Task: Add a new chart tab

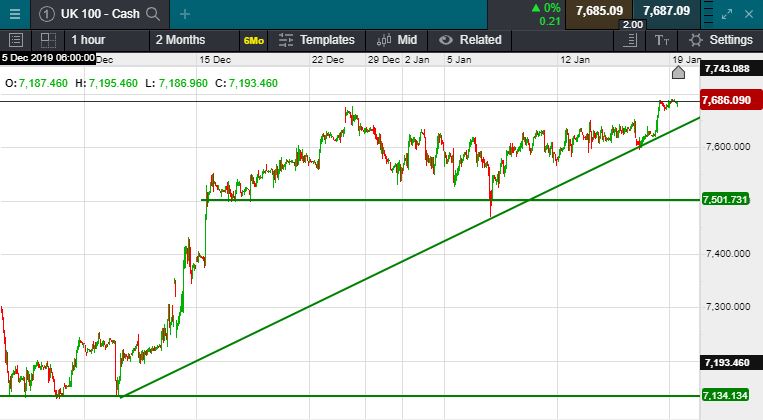Action: click(x=185, y=13)
